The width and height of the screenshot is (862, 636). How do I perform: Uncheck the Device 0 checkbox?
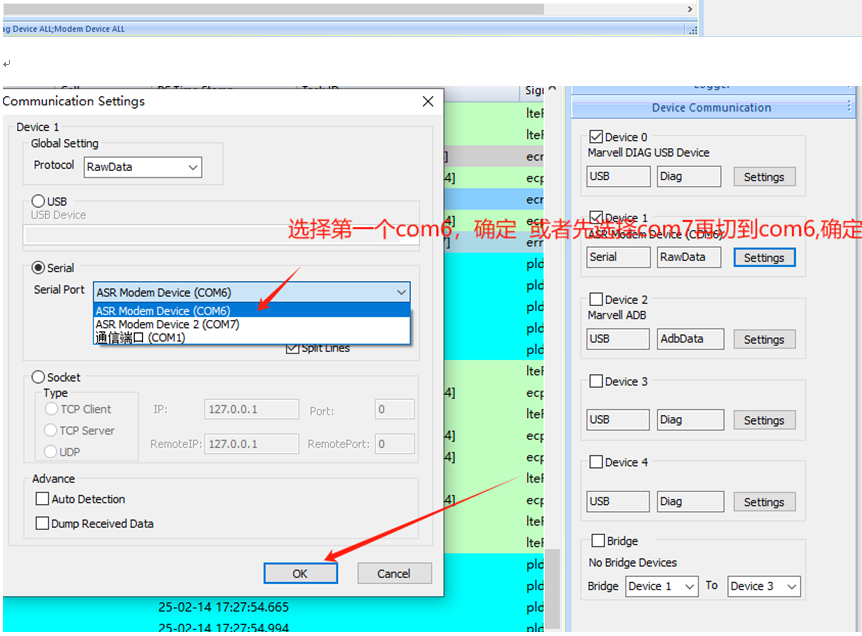tap(595, 137)
